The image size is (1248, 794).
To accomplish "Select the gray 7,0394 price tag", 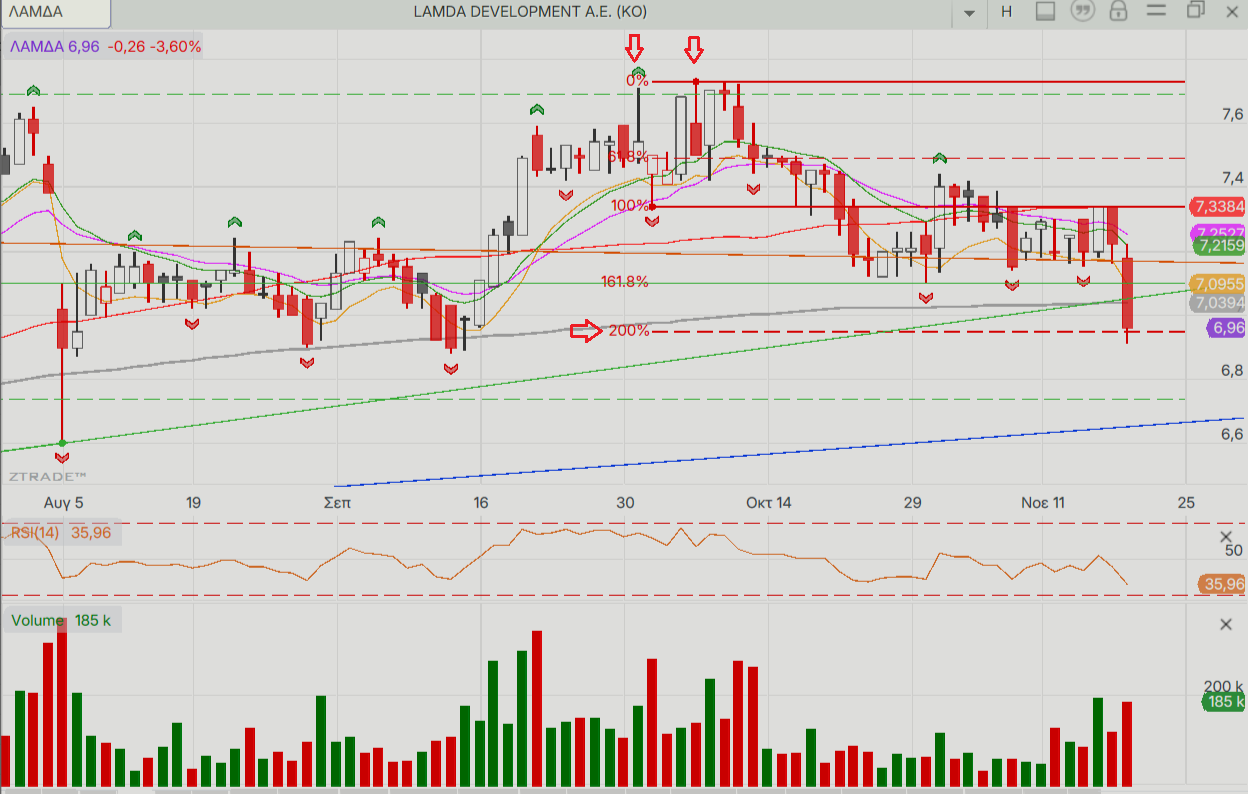I will tap(1216, 302).
